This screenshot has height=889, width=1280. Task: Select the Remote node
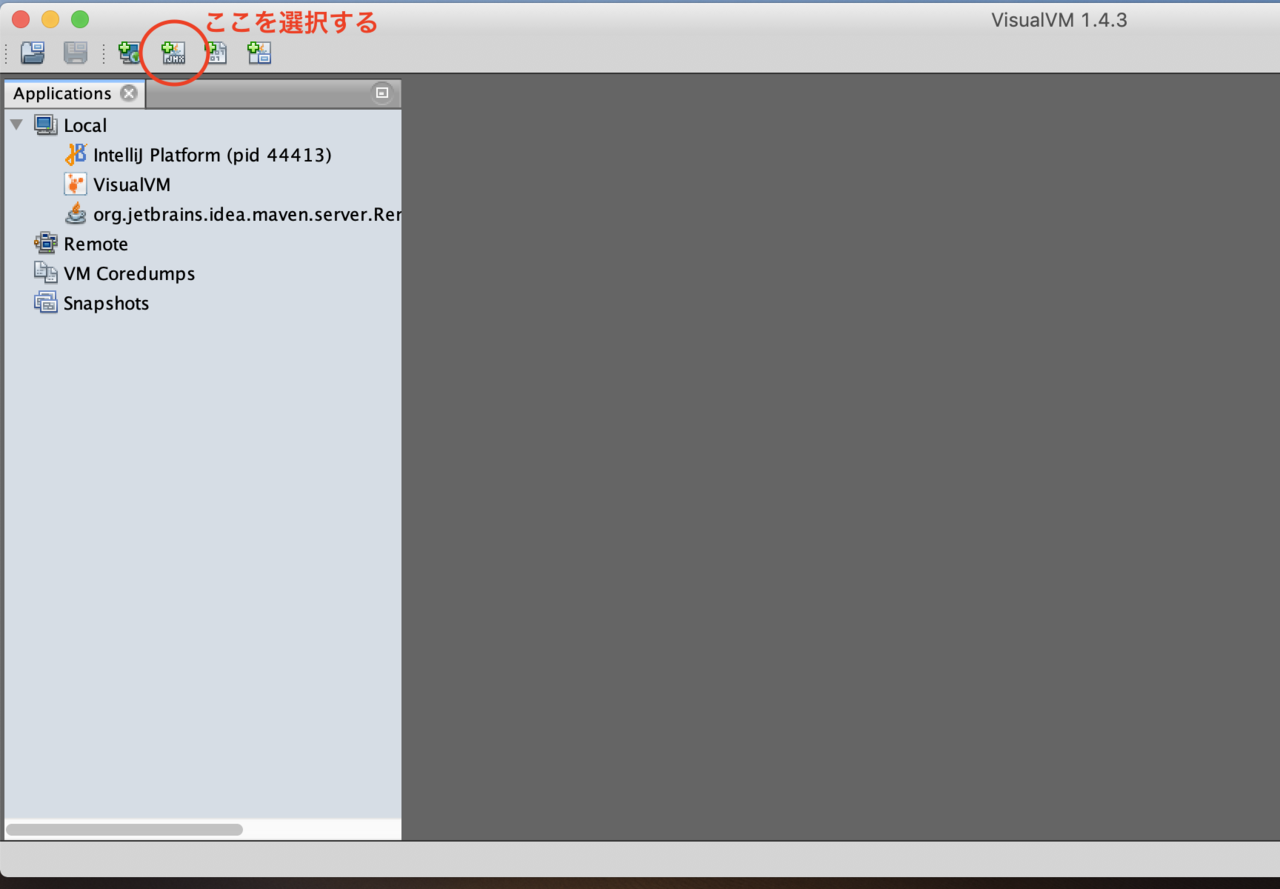pyautogui.click(x=95, y=244)
